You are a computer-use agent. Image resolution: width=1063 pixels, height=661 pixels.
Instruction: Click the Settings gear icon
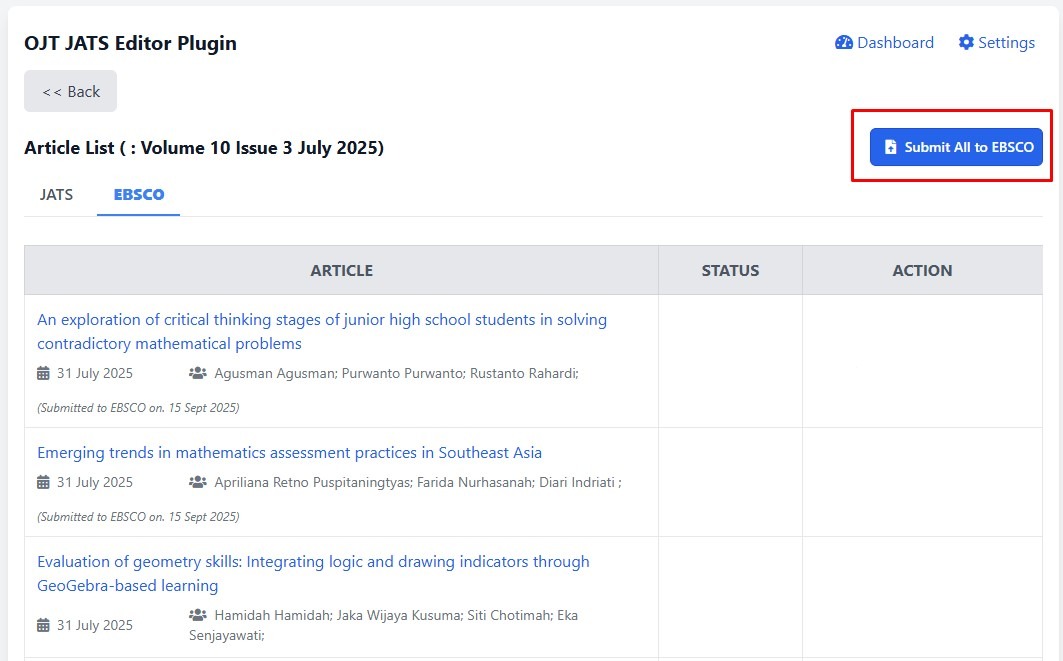pos(966,43)
